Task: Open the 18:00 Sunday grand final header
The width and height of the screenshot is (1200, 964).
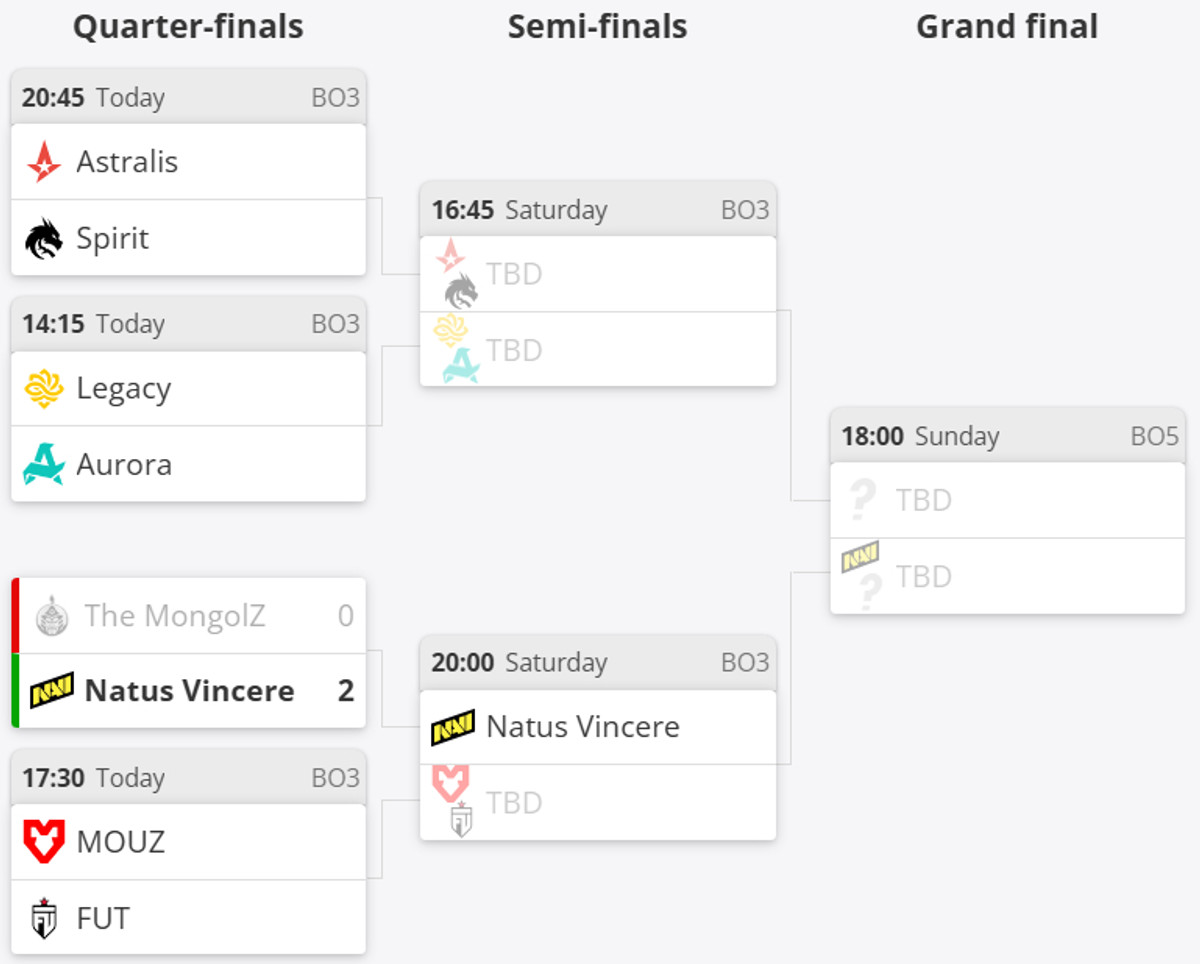Action: pos(1007,436)
